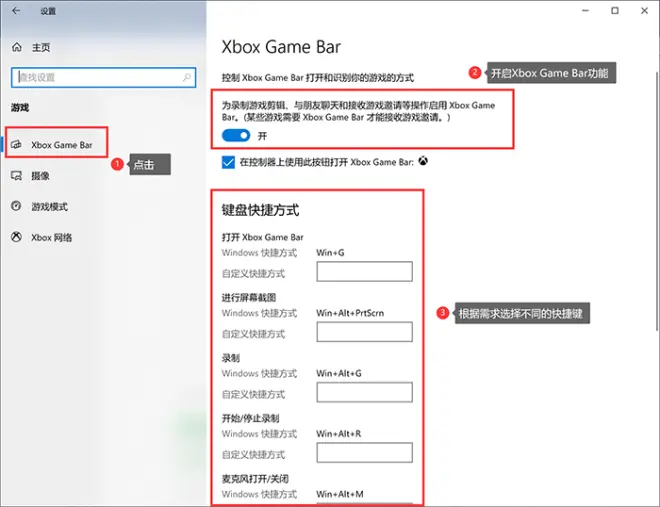660x507 pixels.
Task: Click custom shortcut field for 打开 Xbox Game Bar
Action: pos(365,271)
